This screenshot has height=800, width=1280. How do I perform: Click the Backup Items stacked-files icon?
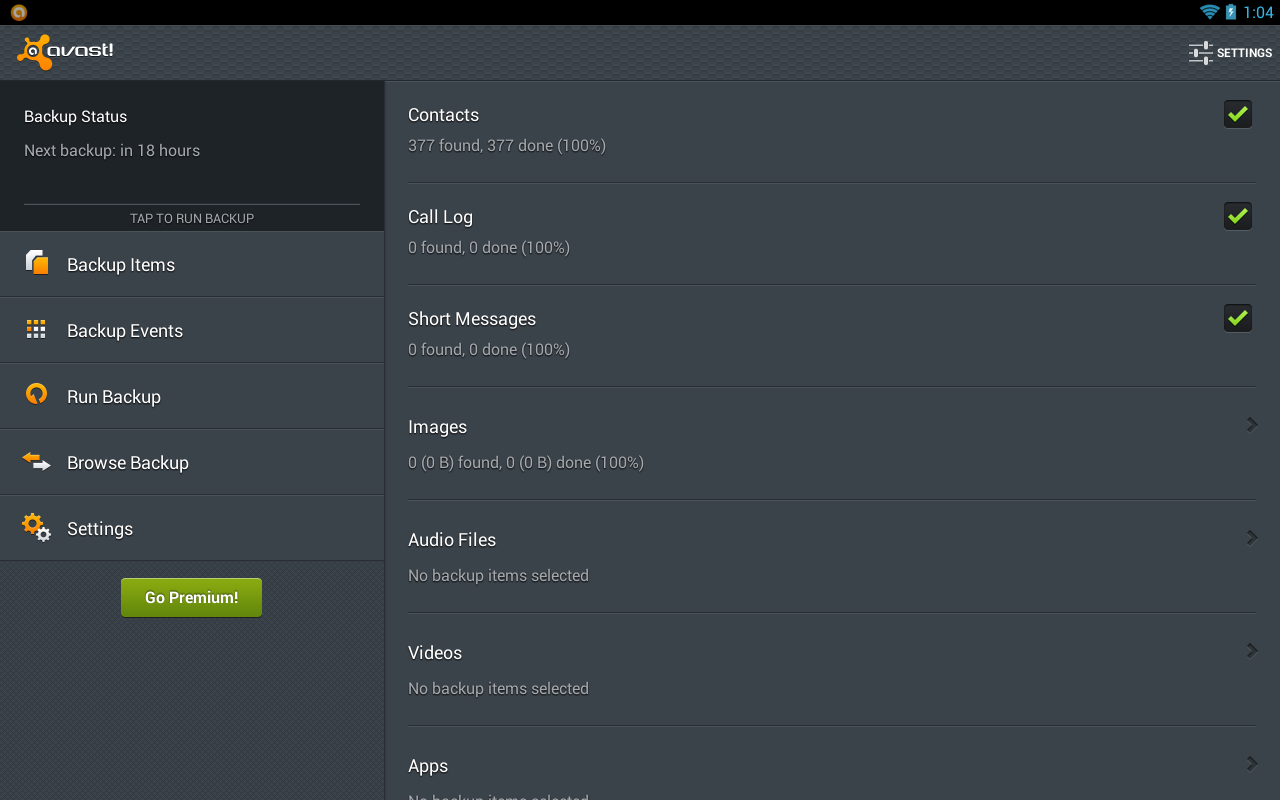[37, 263]
